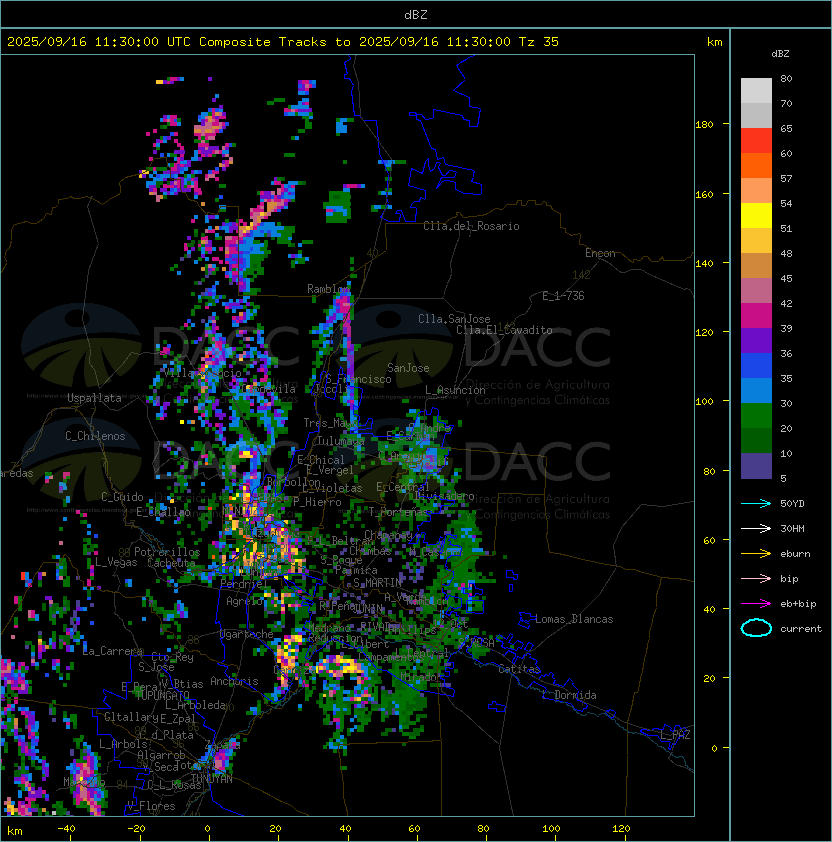Screen dimensions: 832x842
Task: Click the 'TUNUYAN' map label
Action: click(x=212, y=779)
